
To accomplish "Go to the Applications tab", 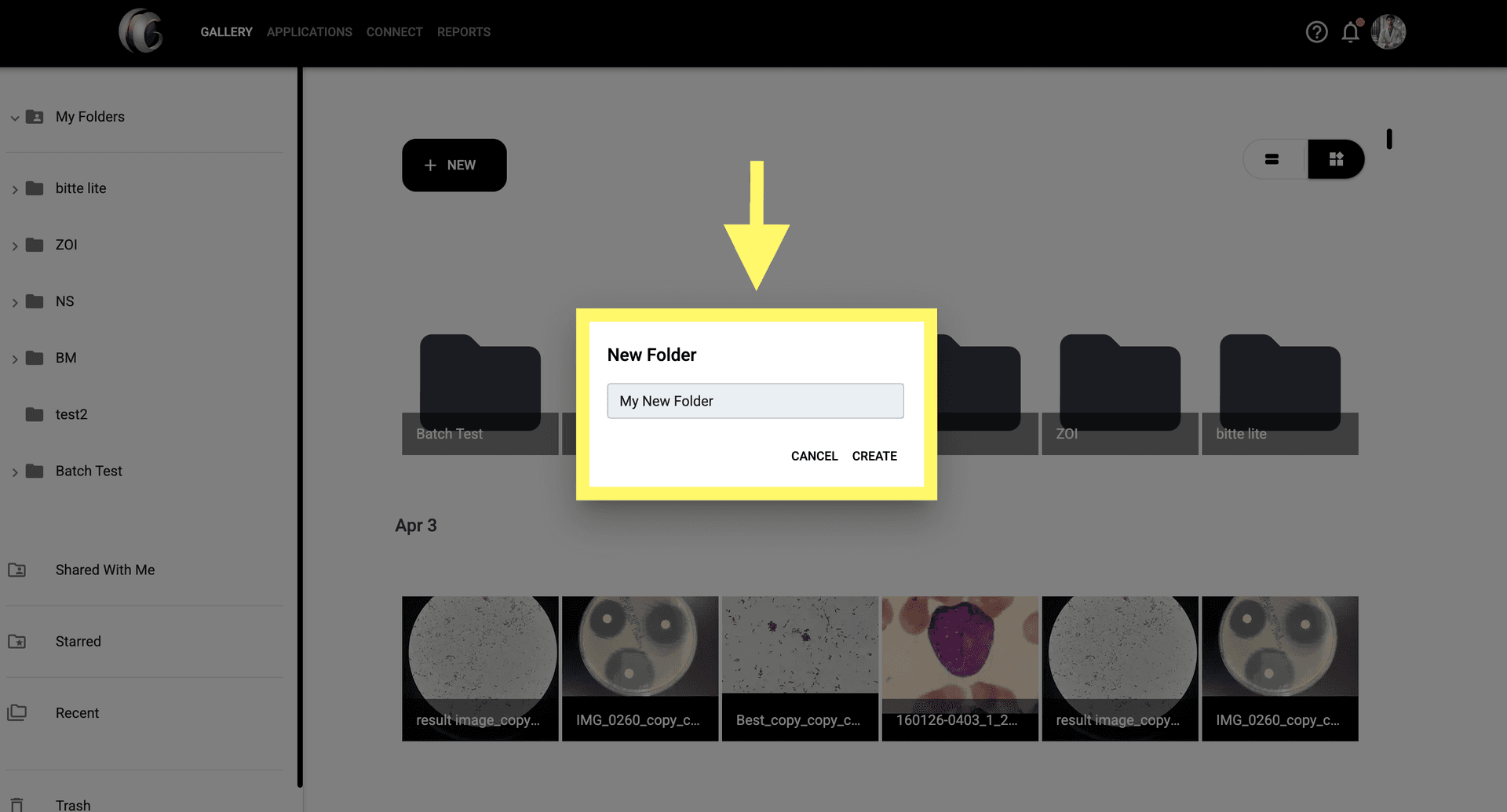I will click(309, 32).
